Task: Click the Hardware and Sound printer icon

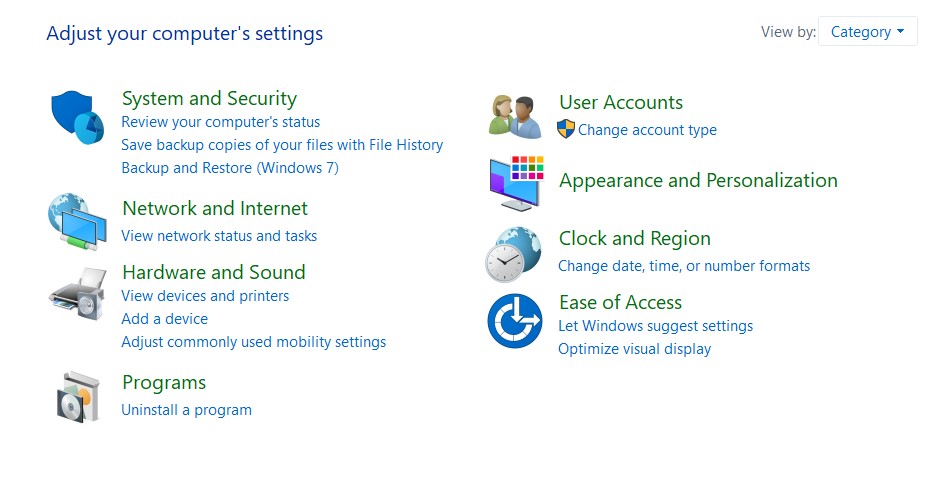Action: 77,293
